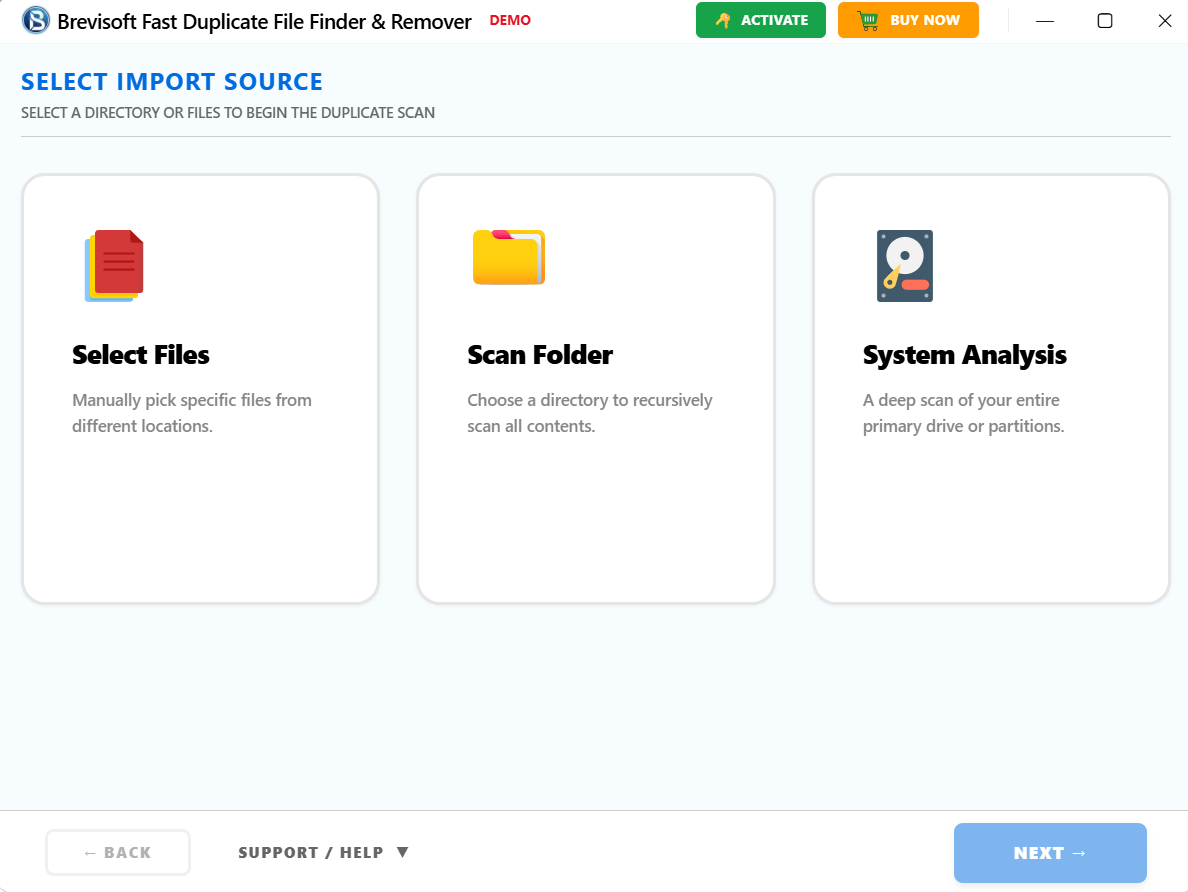Click the red pages of the Select Files icon
Screen dimensions: 1188x892
point(117,262)
